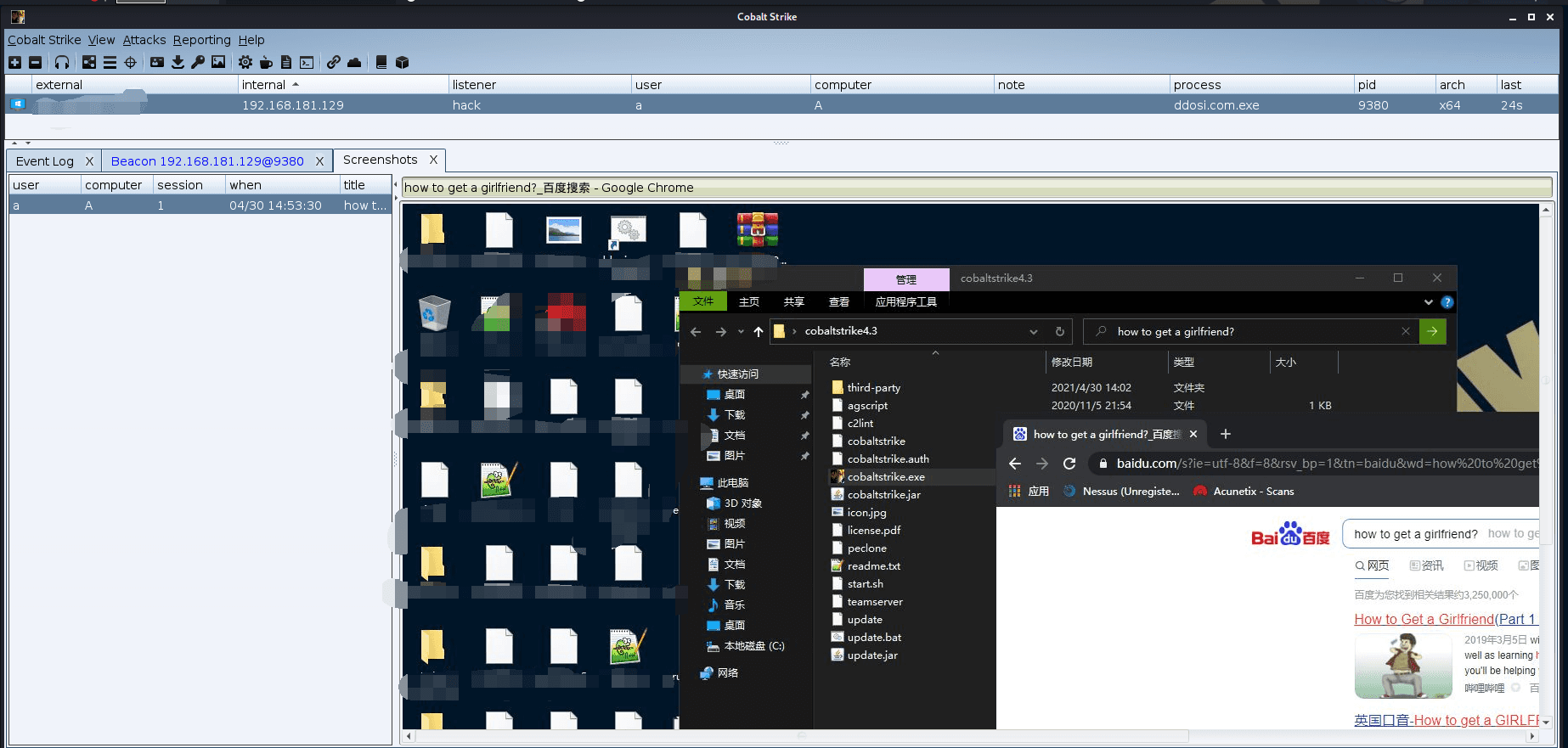View keystrokes using the key icon
The width and height of the screenshot is (1568, 748).
pyautogui.click(x=198, y=62)
